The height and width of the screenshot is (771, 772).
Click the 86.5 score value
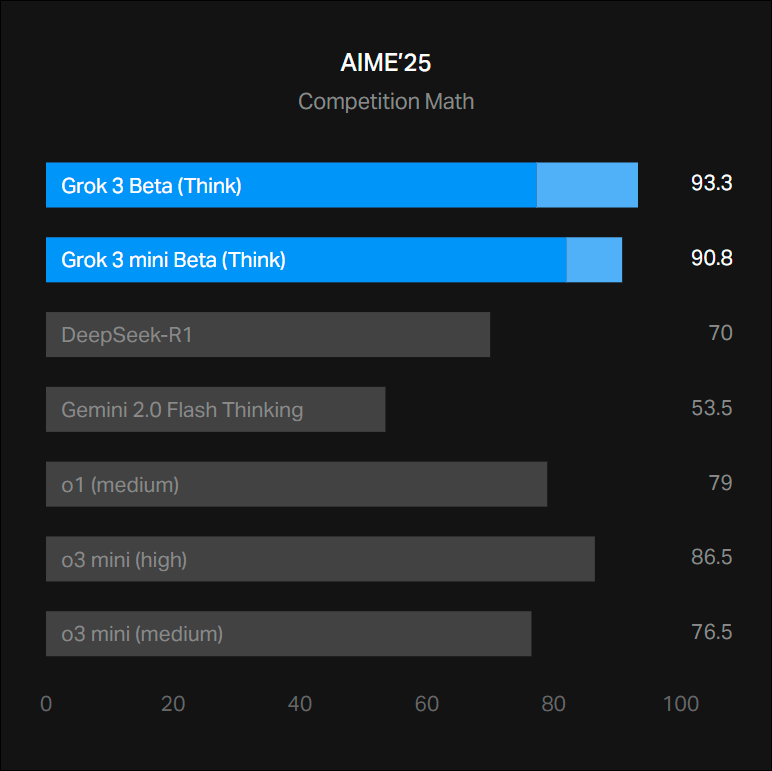coord(711,557)
